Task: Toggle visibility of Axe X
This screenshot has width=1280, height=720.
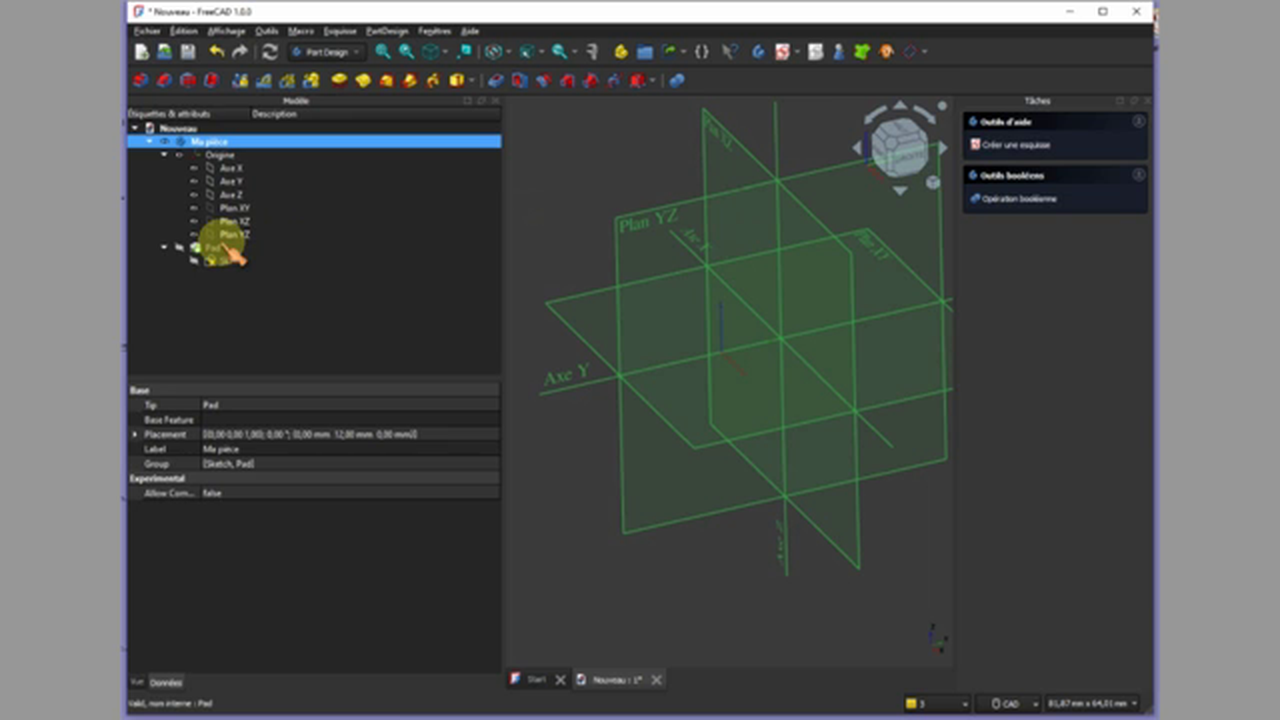Action: click(194, 168)
